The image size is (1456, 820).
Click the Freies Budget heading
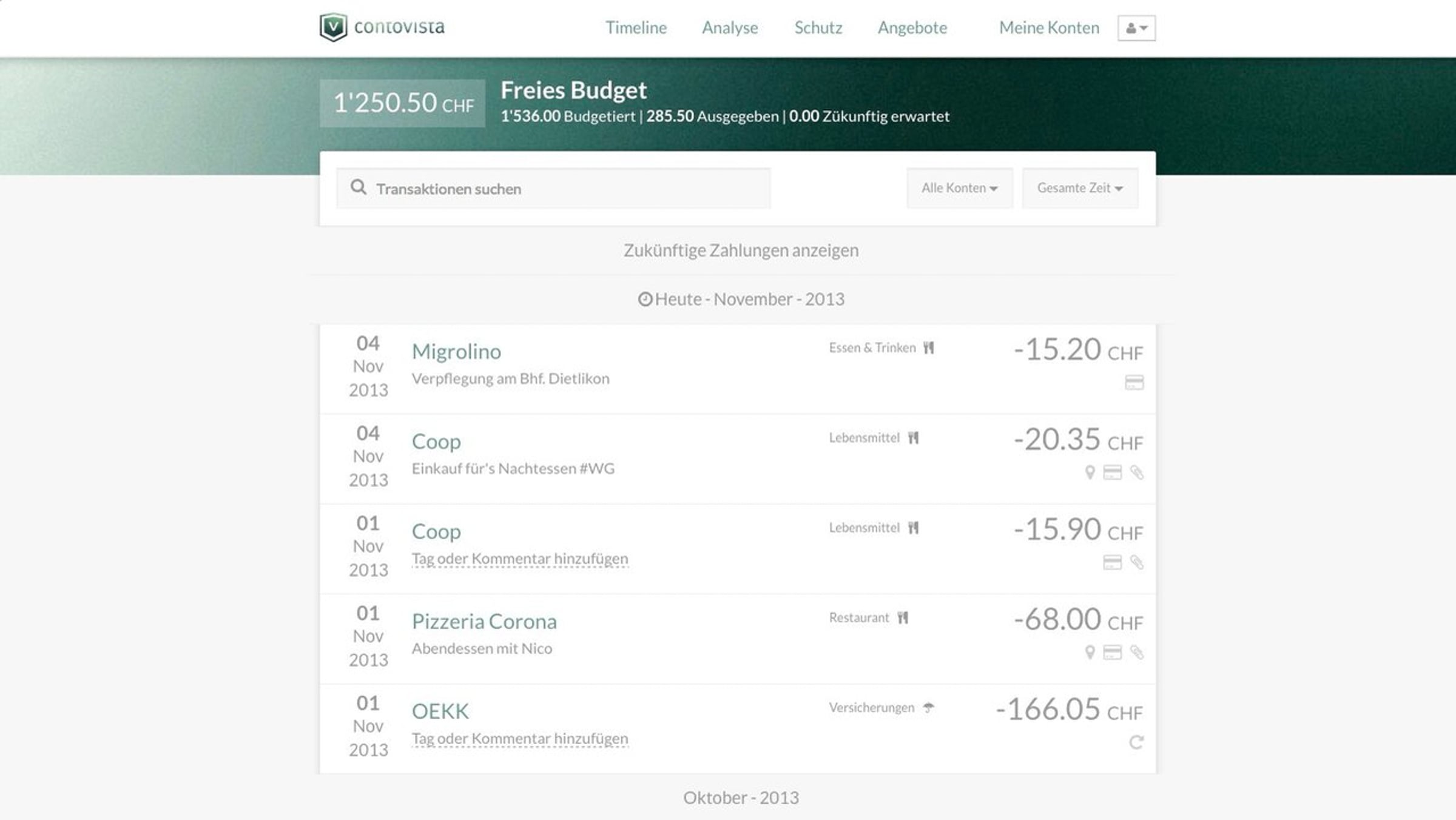[573, 90]
